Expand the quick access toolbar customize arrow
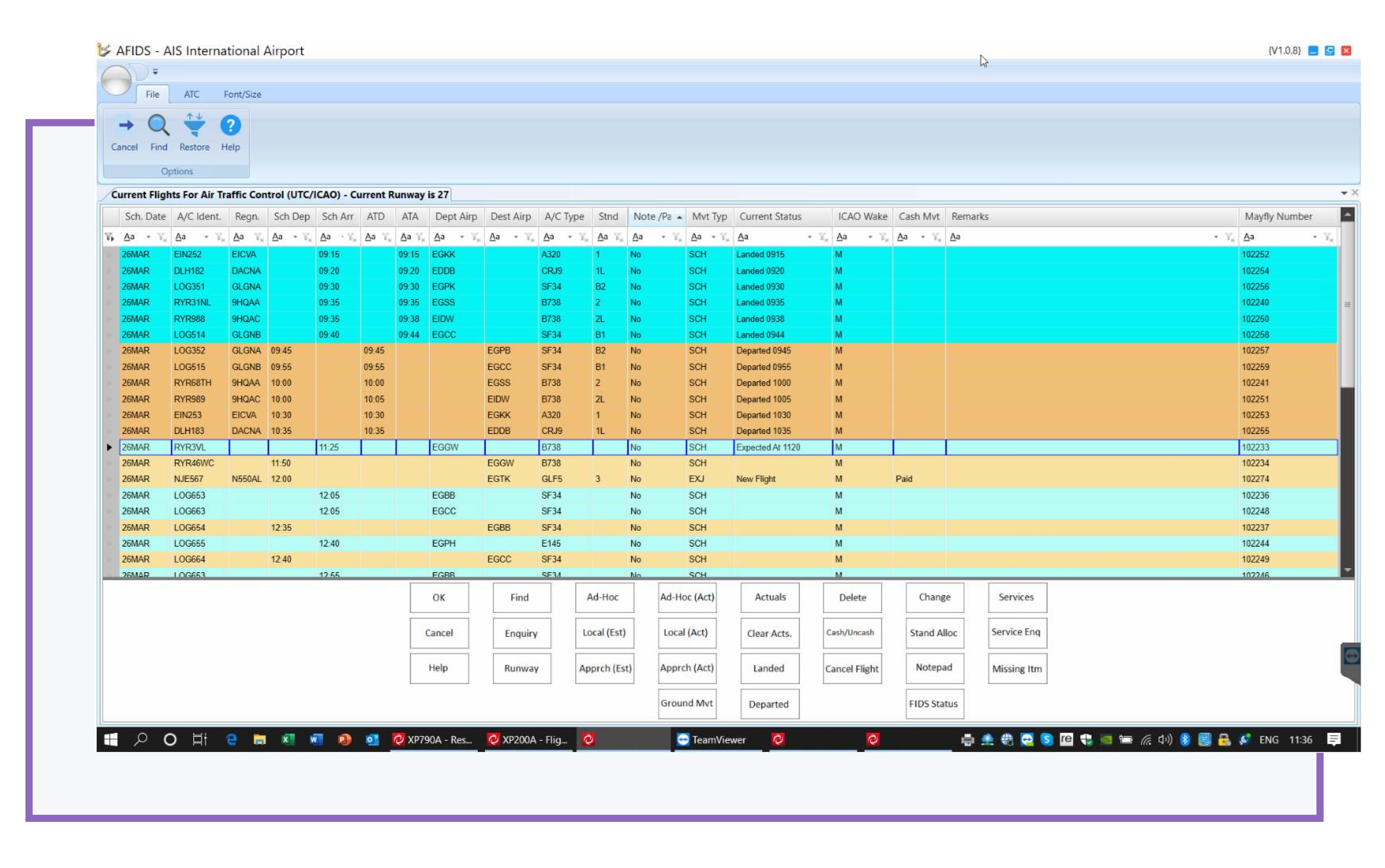The image size is (1385, 868). (155, 72)
